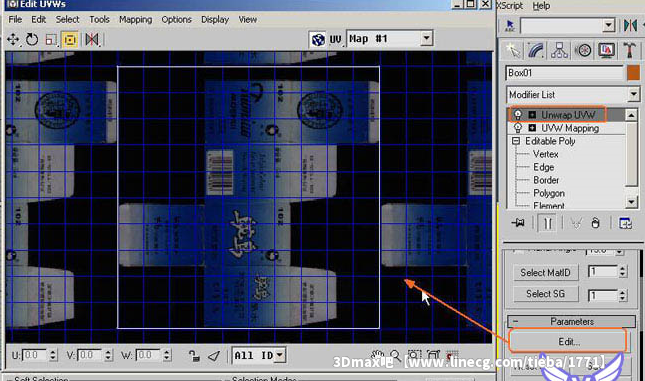The image size is (645, 381).
Task: Open the Help menu in 3ds Max
Action: (541, 6)
